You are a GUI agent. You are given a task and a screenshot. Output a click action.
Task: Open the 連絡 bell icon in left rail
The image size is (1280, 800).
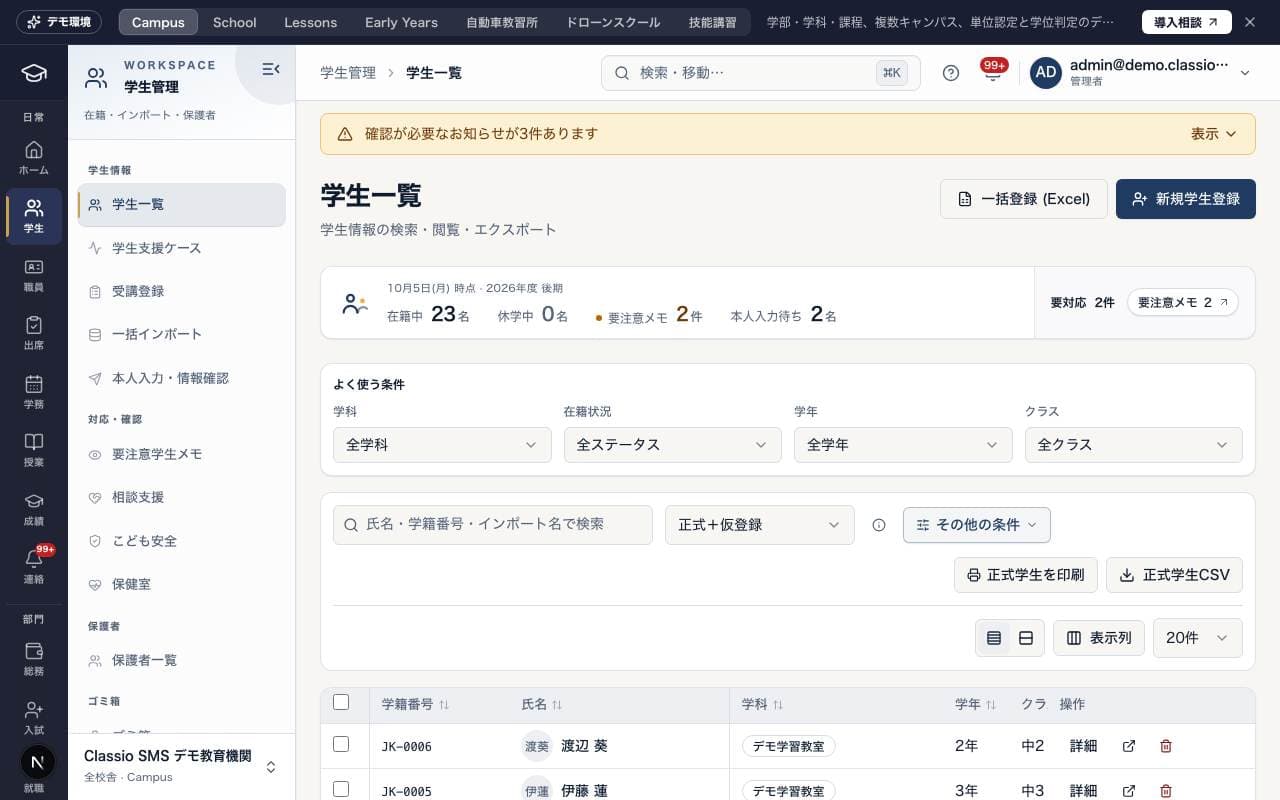(33, 566)
